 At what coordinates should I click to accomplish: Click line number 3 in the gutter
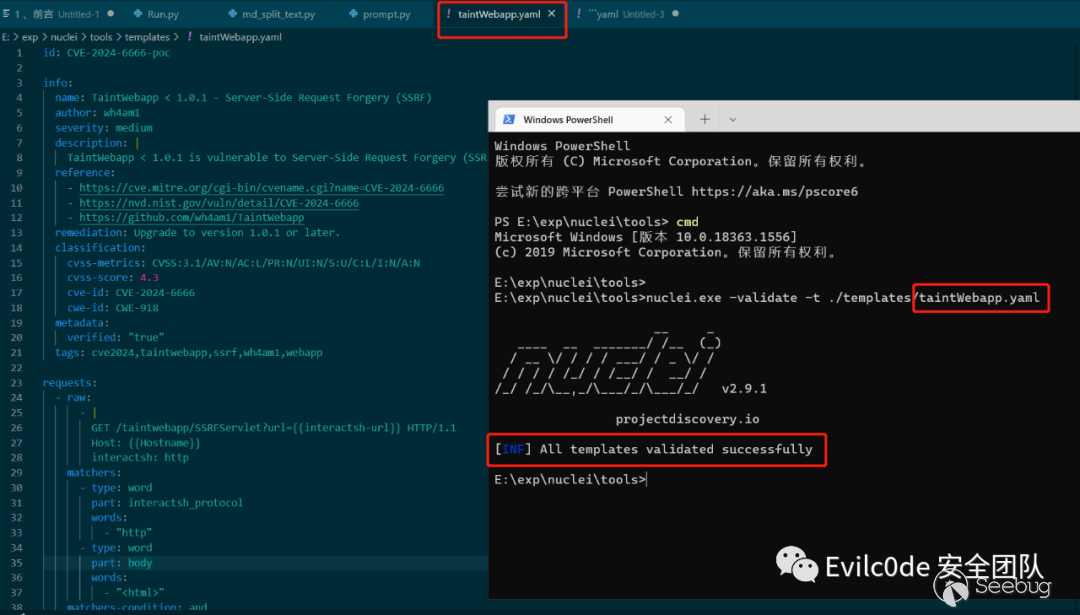coord(19,83)
